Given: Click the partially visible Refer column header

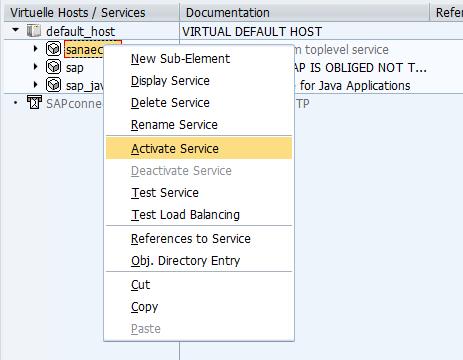Looking at the screenshot, I should (x=447, y=13).
